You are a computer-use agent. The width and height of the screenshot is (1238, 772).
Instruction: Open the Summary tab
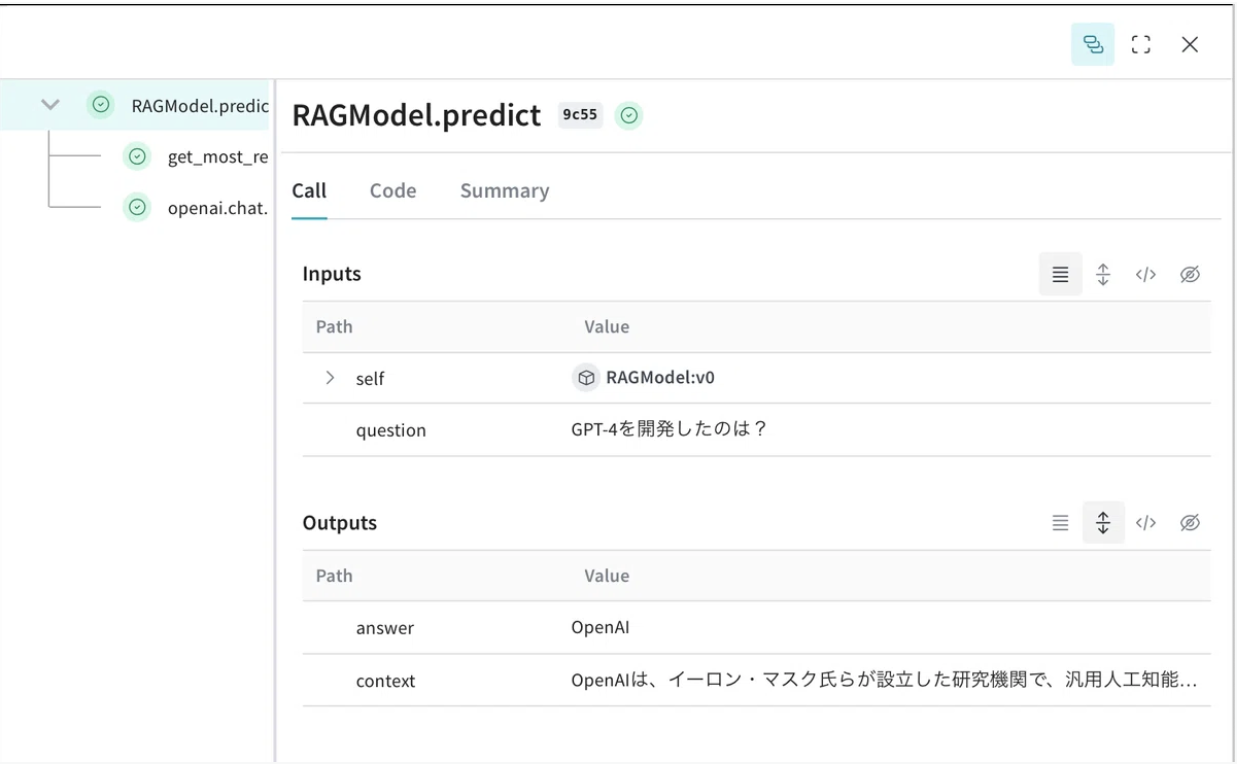pos(504,191)
